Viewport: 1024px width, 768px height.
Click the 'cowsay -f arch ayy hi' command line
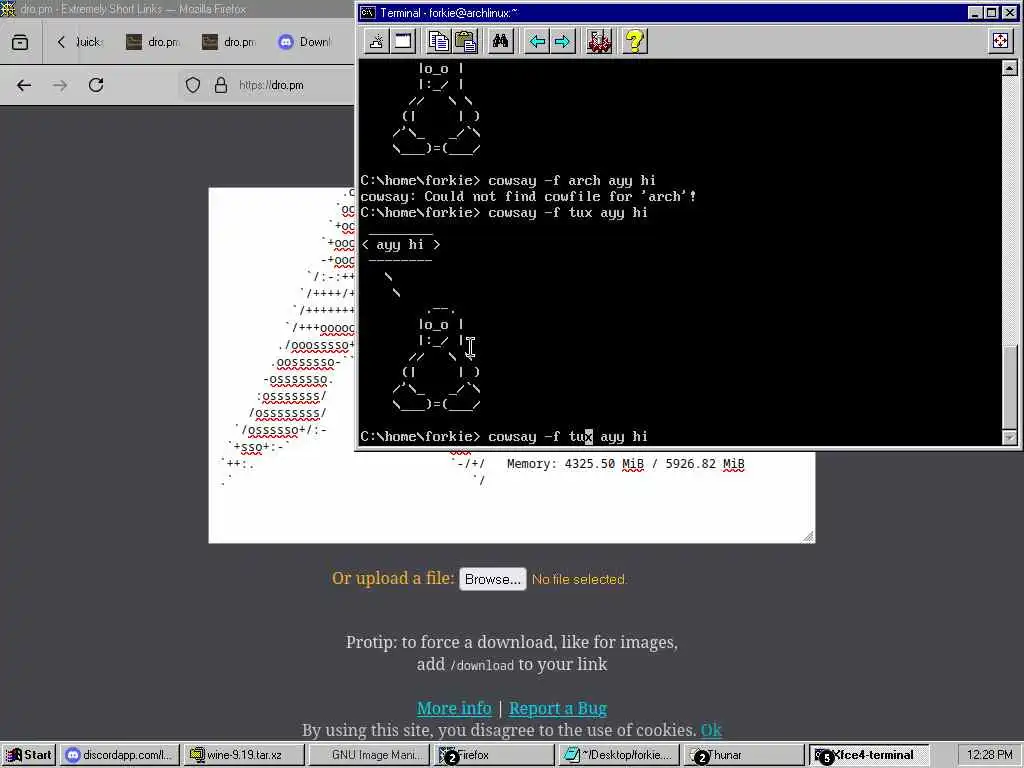coord(507,180)
